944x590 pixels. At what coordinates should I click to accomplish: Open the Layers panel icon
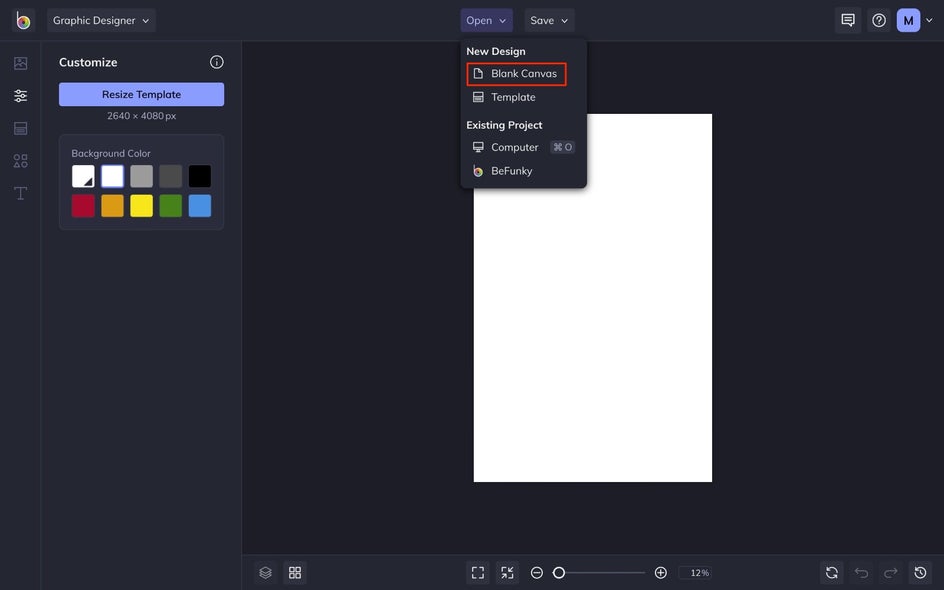266,573
